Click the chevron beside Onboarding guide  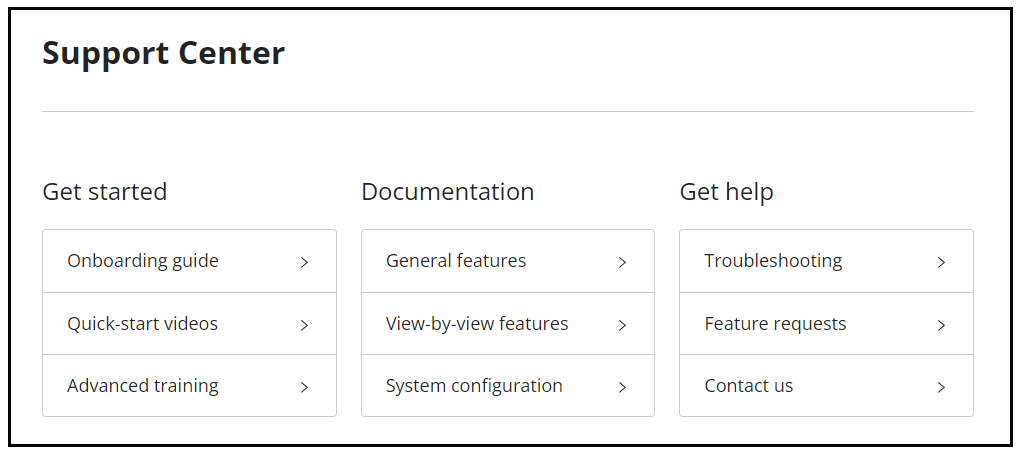(x=304, y=262)
